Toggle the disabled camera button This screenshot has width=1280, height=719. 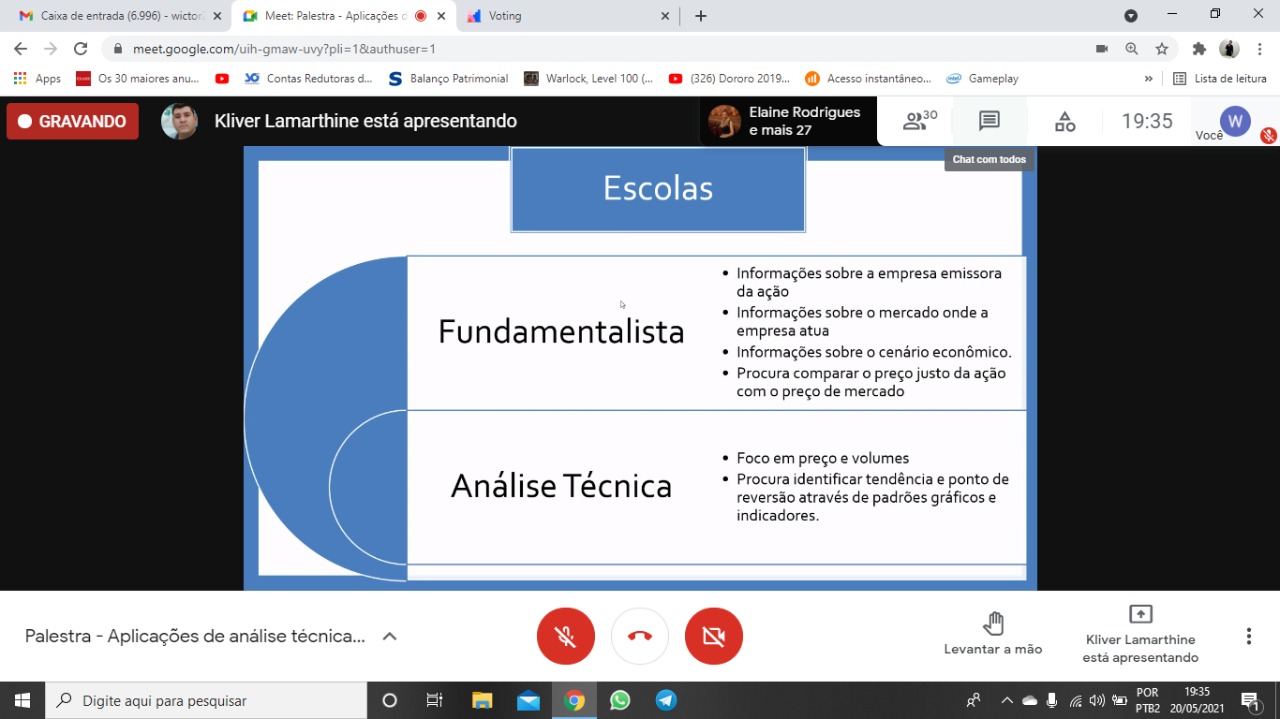714,636
